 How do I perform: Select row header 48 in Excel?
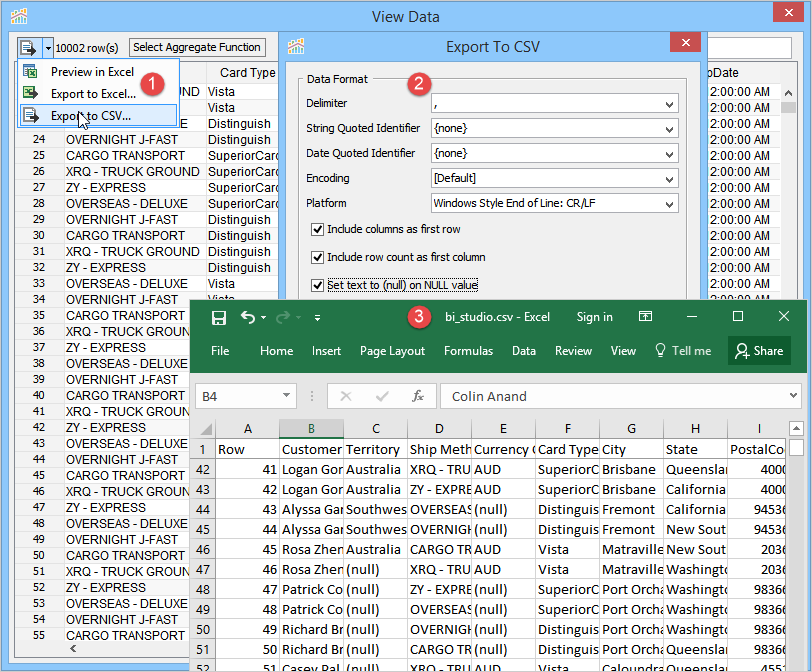click(202, 590)
